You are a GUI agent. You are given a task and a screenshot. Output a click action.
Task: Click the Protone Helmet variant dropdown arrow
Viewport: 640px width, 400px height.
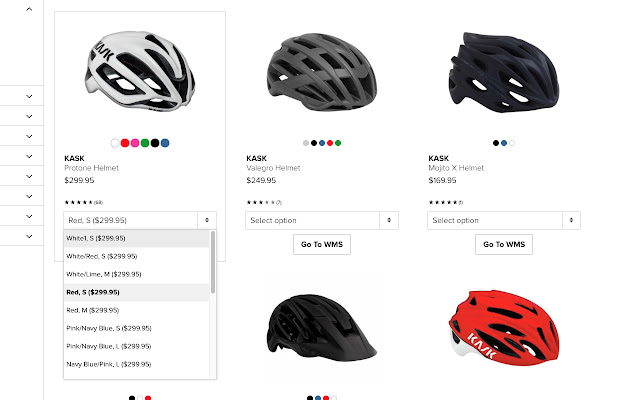pos(207,220)
